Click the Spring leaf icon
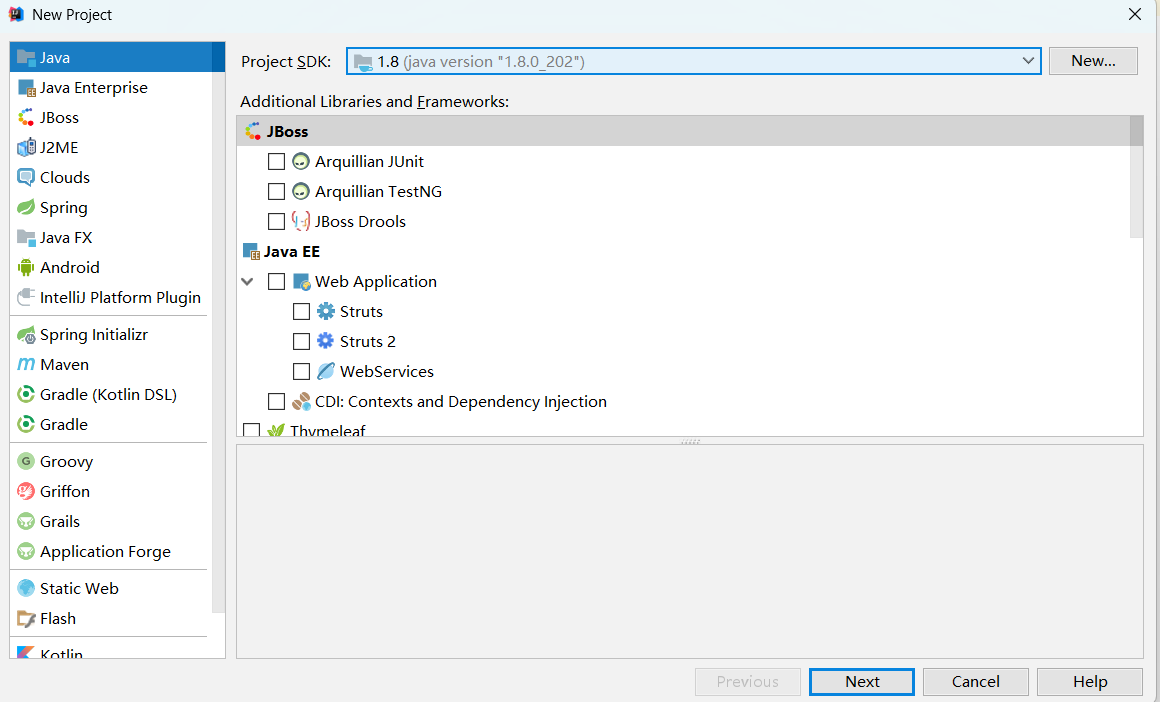The width and height of the screenshot is (1160, 702). tap(26, 207)
